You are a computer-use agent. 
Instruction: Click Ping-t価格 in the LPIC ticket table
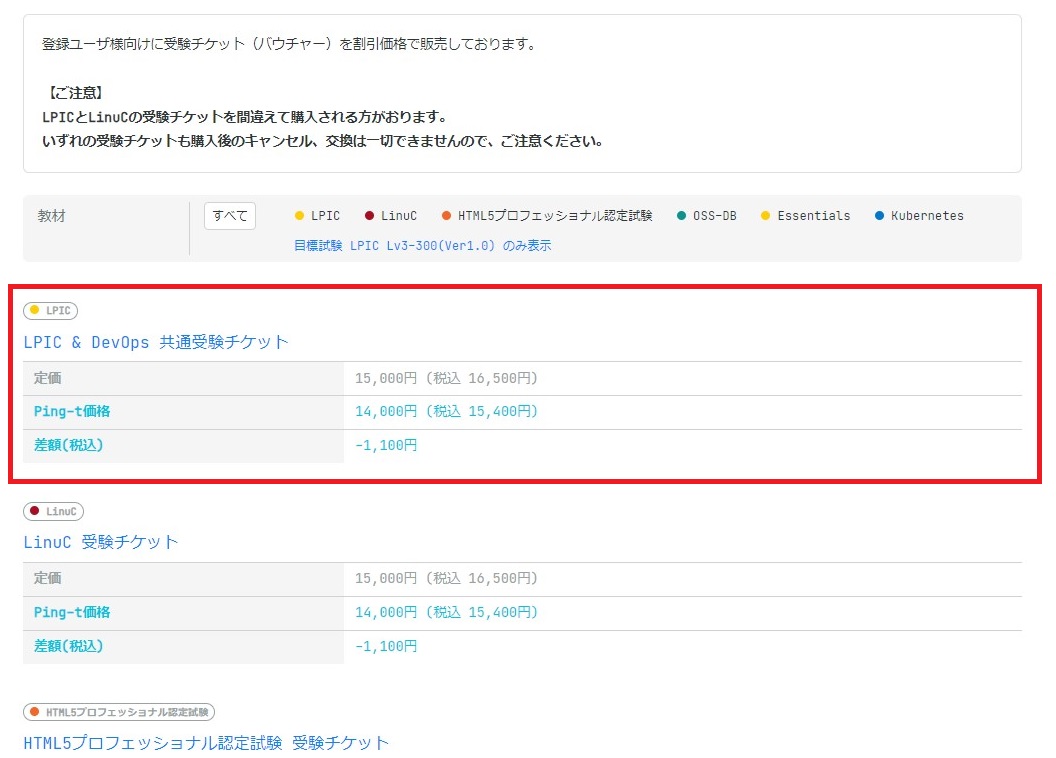(72, 412)
